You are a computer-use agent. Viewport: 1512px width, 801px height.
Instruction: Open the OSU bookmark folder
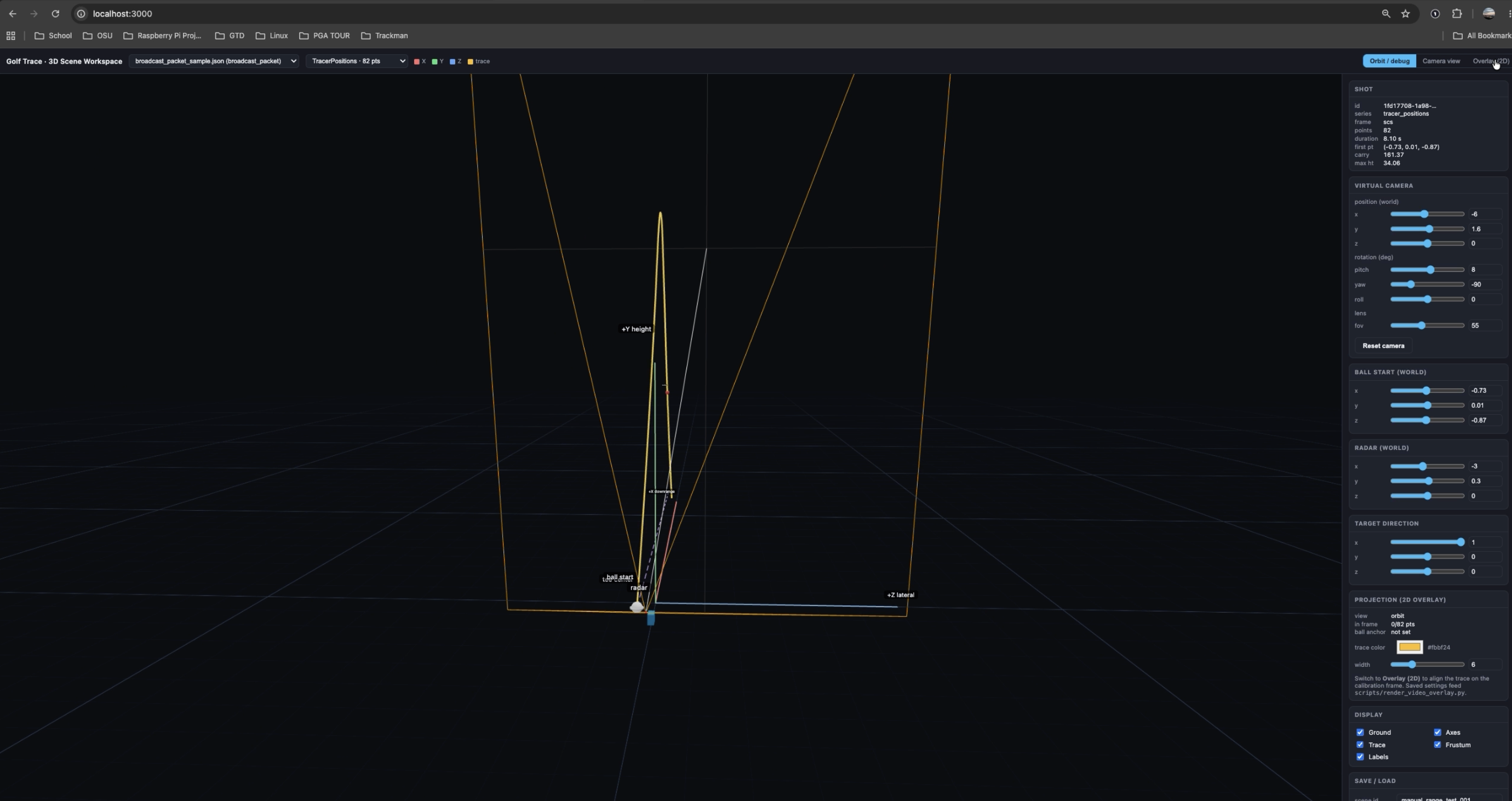pyautogui.click(x=98, y=36)
